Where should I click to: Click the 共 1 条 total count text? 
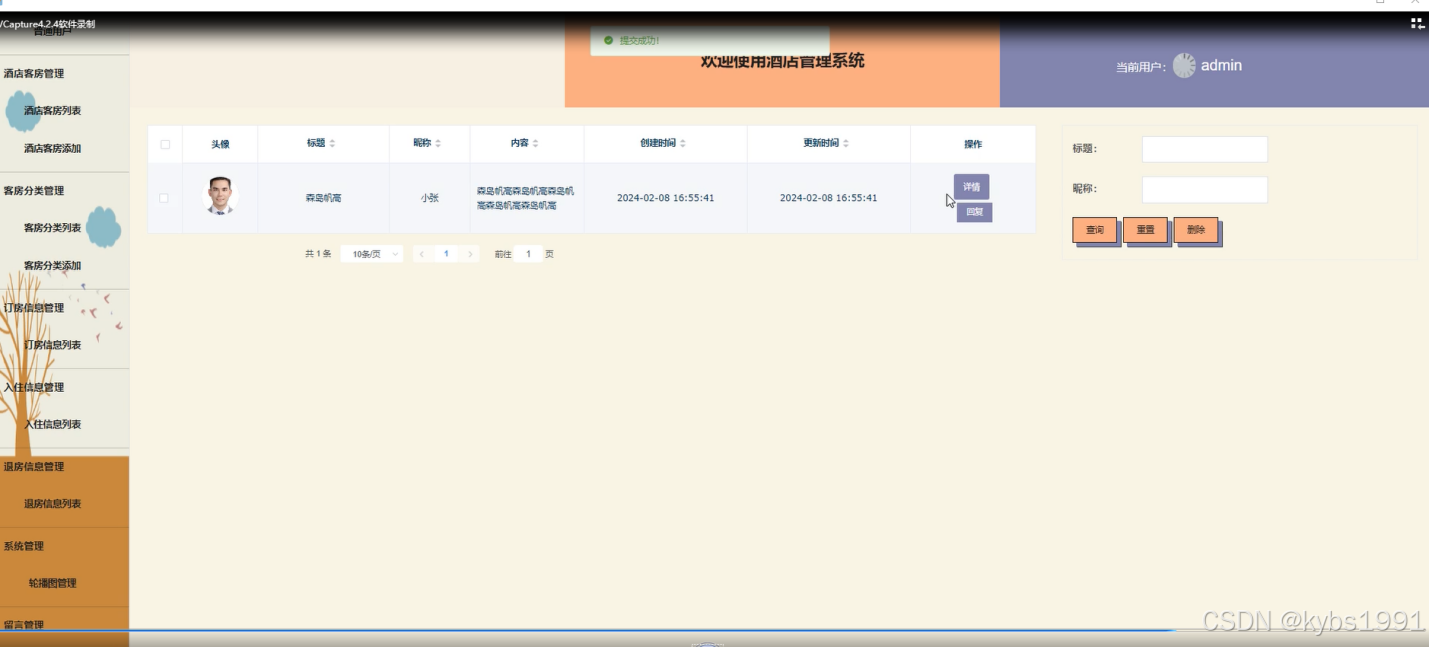tap(318, 254)
